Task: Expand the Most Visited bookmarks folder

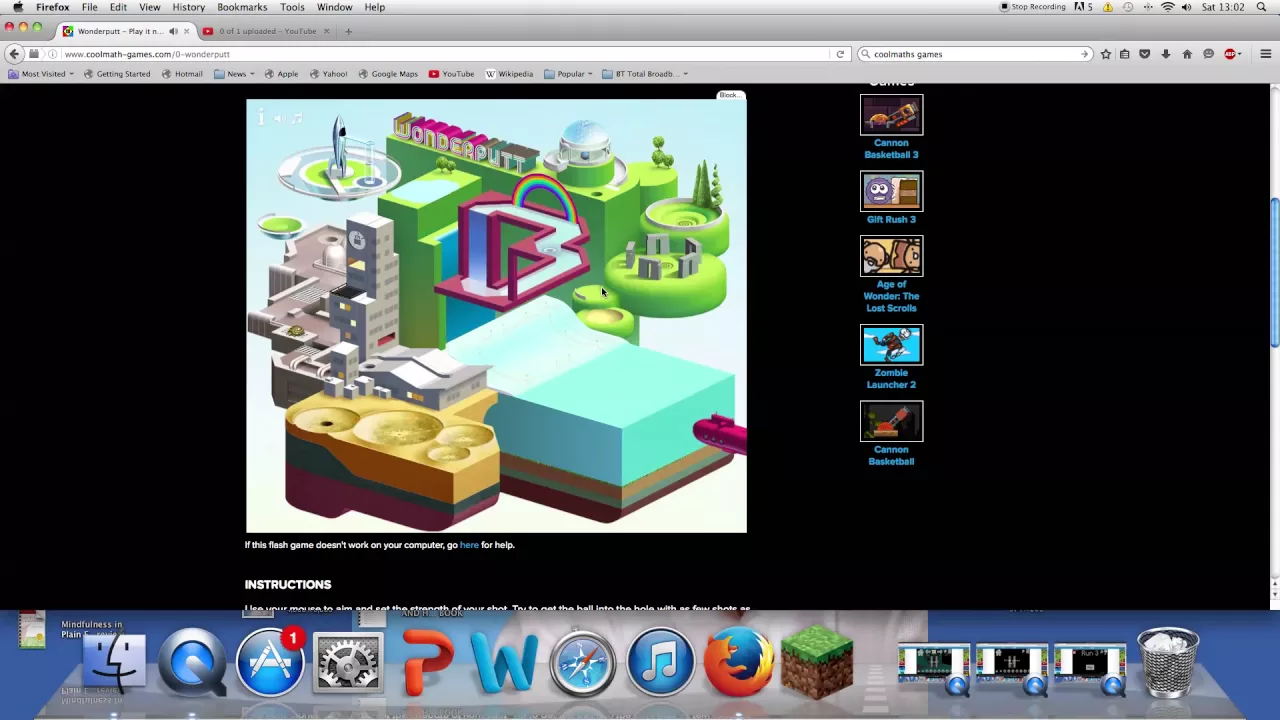Action: coord(41,74)
